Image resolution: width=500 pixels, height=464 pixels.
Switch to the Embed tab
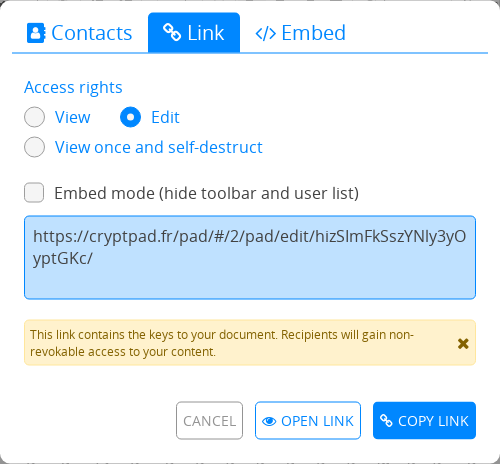point(300,33)
